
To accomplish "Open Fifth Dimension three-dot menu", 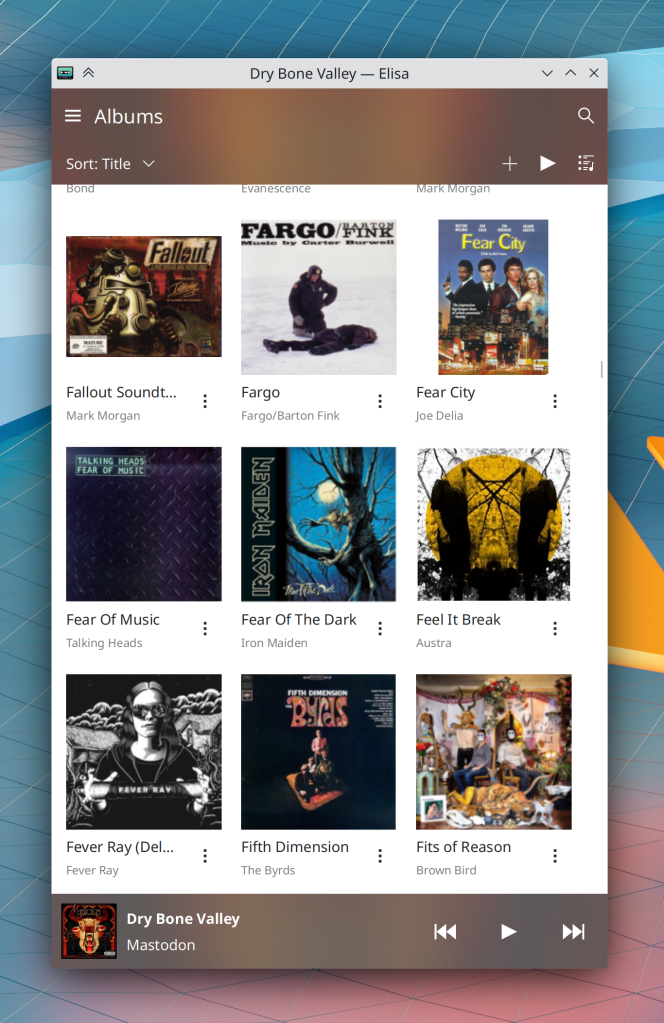I will (x=380, y=856).
